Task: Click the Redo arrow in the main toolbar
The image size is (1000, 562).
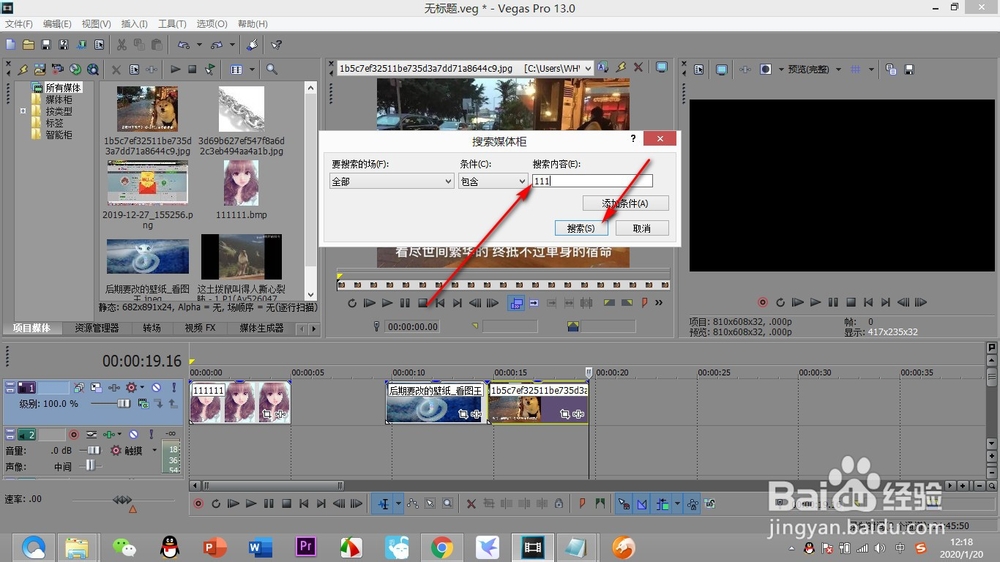Action: click(x=217, y=45)
